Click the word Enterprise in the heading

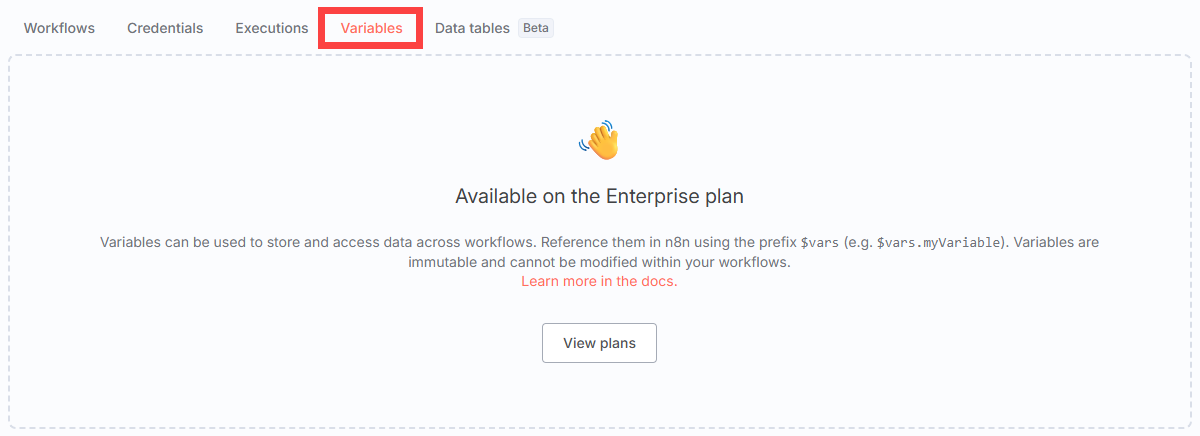coord(654,196)
